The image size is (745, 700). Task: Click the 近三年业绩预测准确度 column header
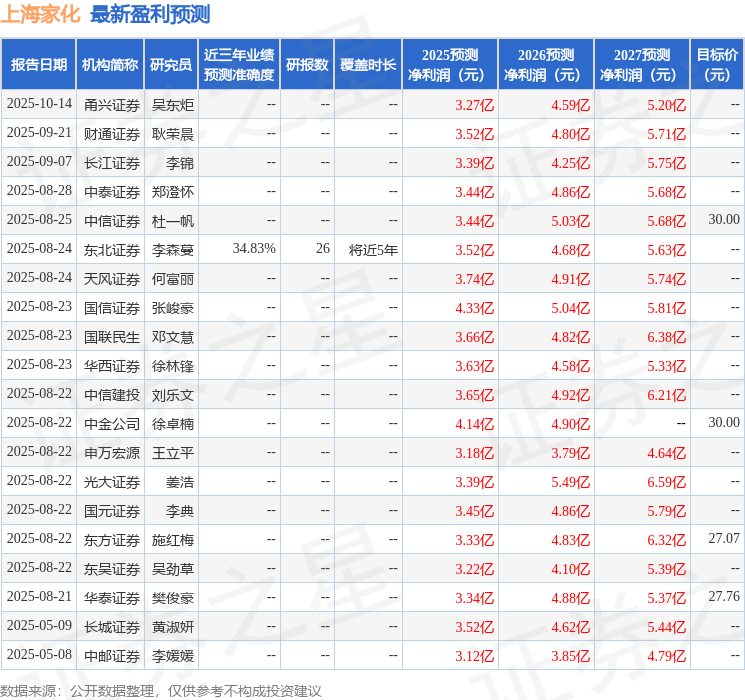point(239,65)
